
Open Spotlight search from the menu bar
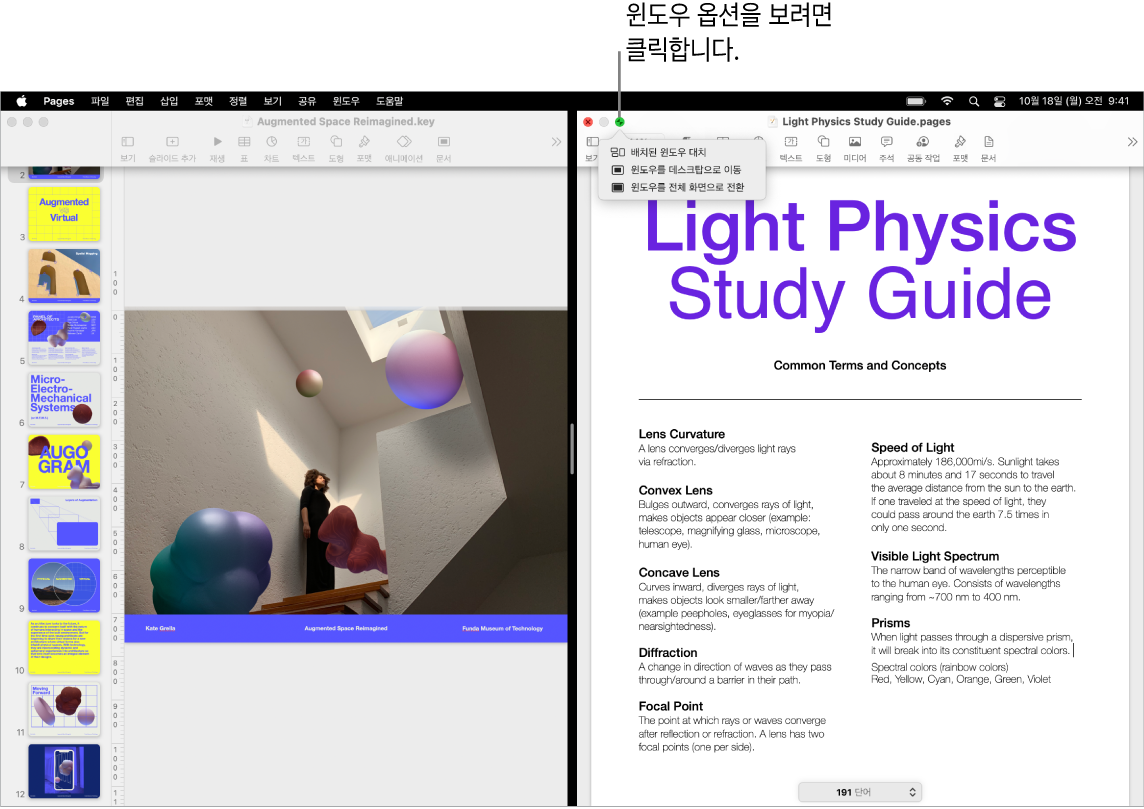click(x=973, y=100)
